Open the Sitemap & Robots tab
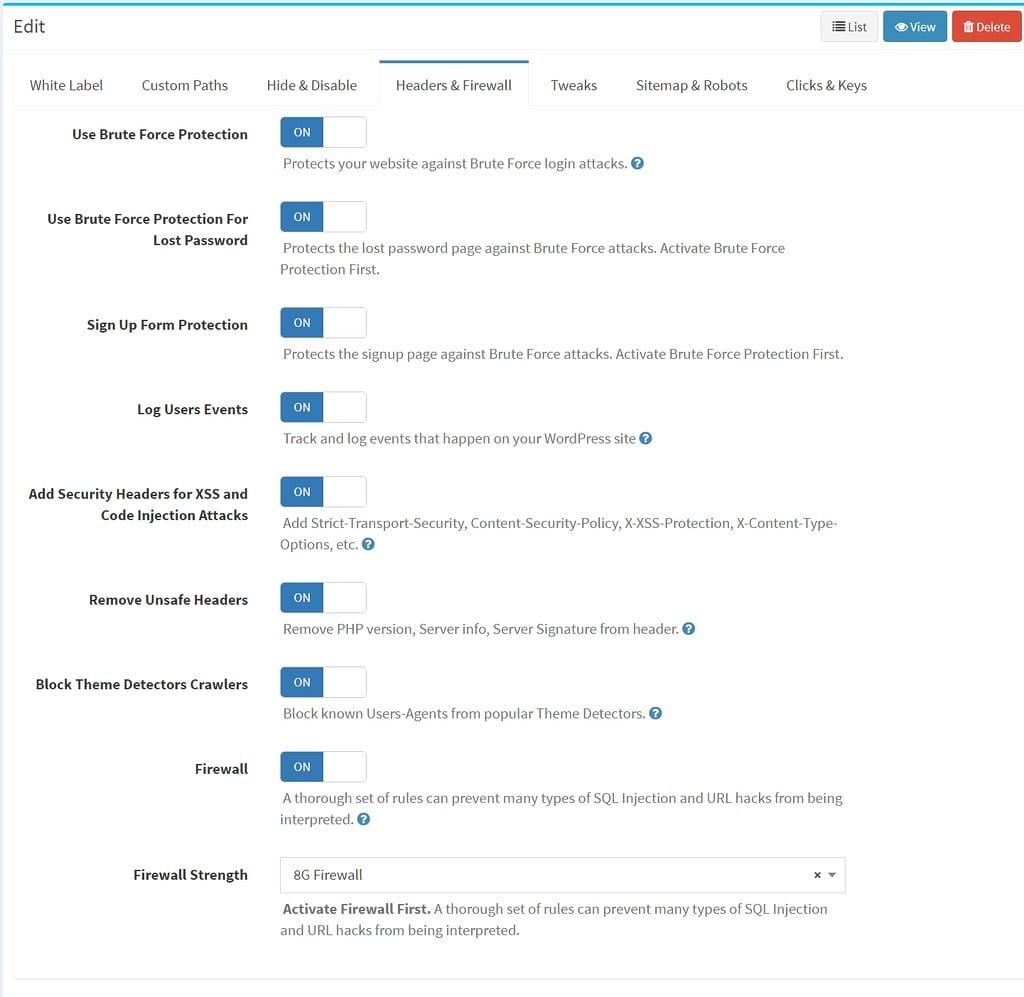 click(692, 86)
